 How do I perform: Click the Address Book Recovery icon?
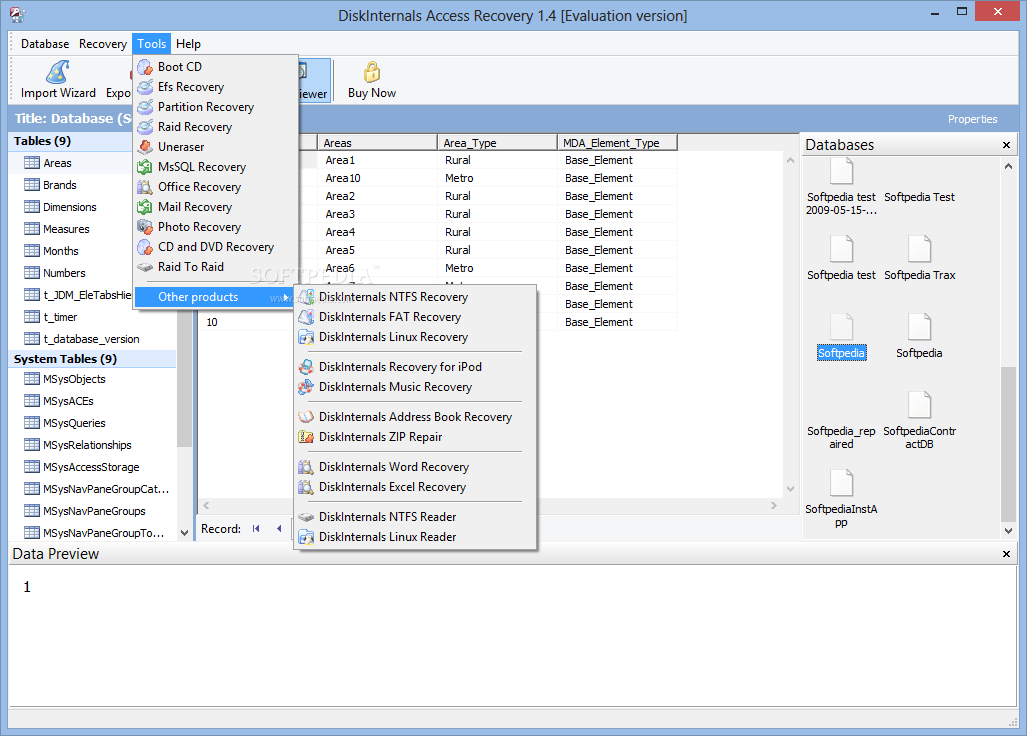click(306, 417)
